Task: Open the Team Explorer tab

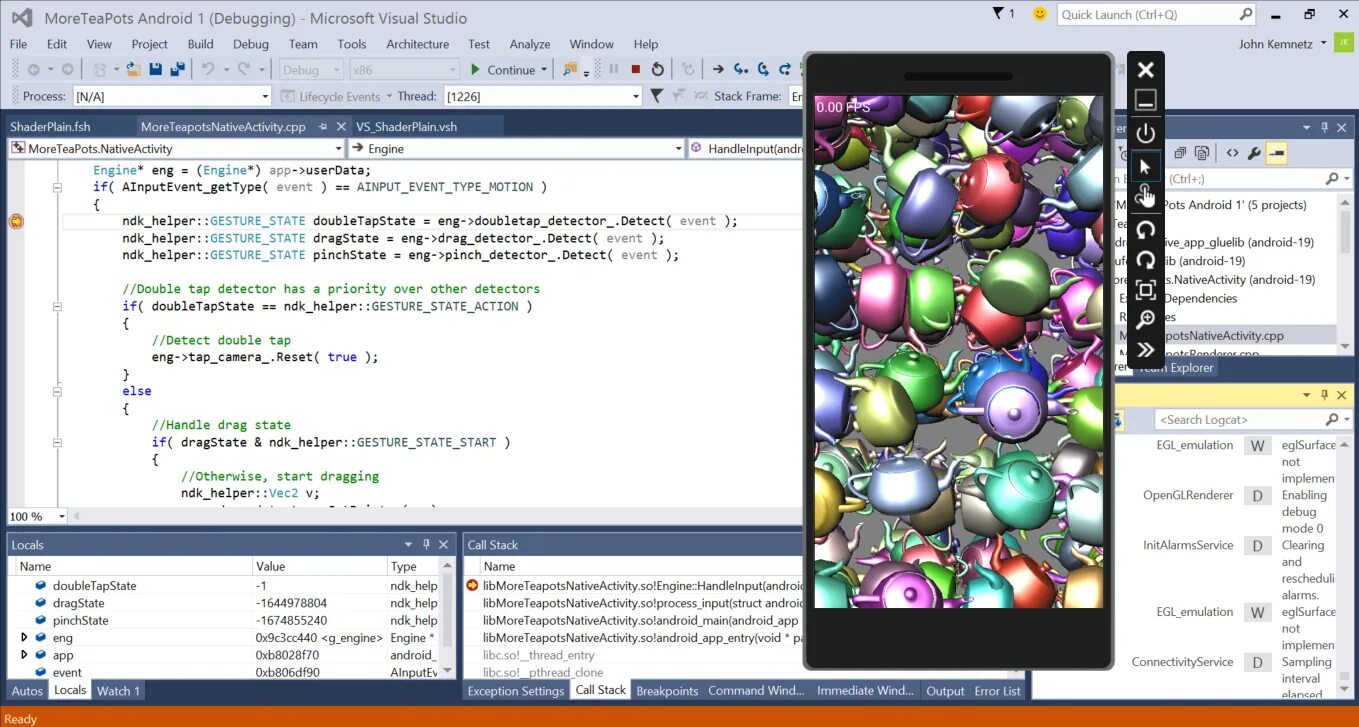Action: [x=1176, y=367]
